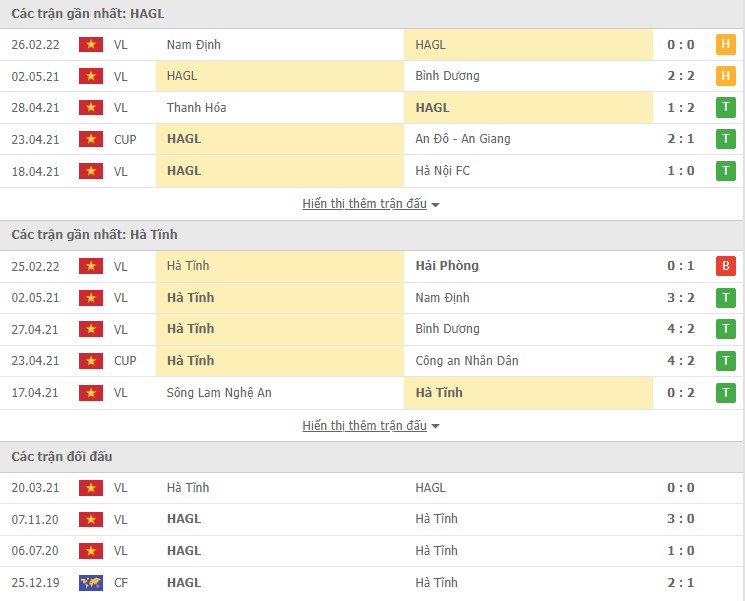The height and width of the screenshot is (601, 745).
Task: Open the An Đô - An Giang team link
Action: (x=462, y=139)
